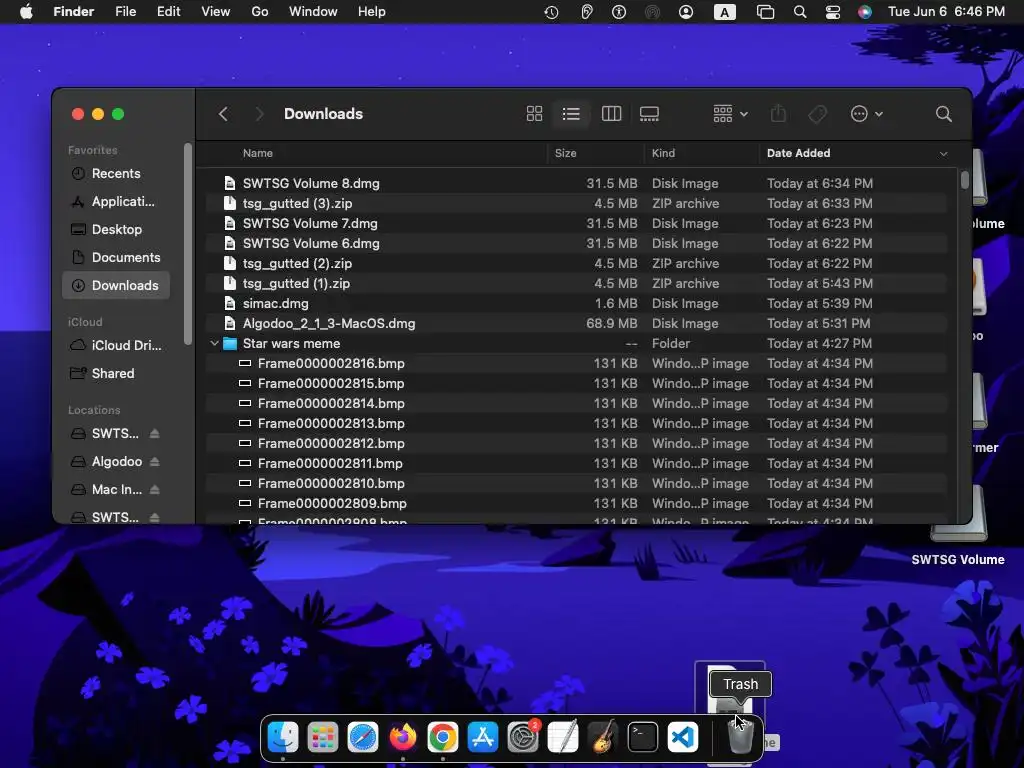Open the Group By dropdown in toolbar
The image size is (1024, 768).
(730, 114)
